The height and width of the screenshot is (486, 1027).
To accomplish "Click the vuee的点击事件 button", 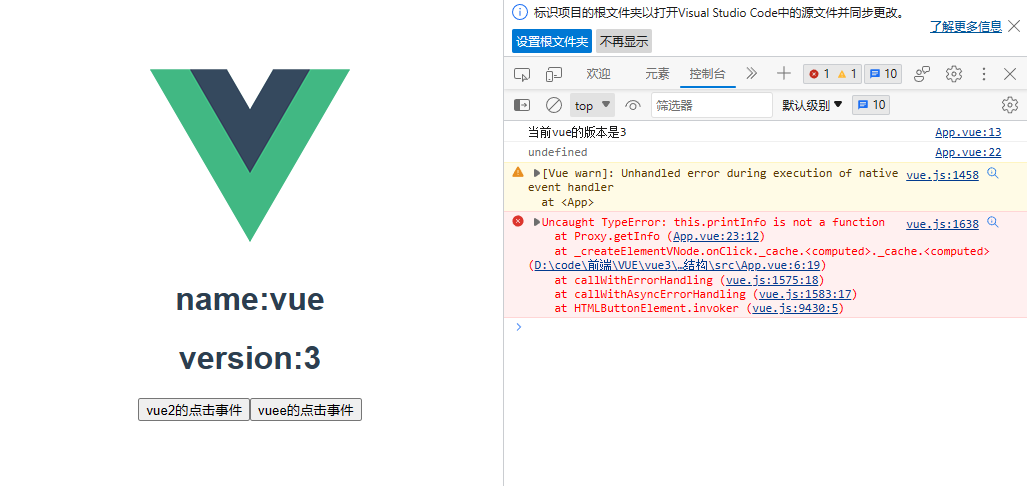I will pyautogui.click(x=306, y=410).
